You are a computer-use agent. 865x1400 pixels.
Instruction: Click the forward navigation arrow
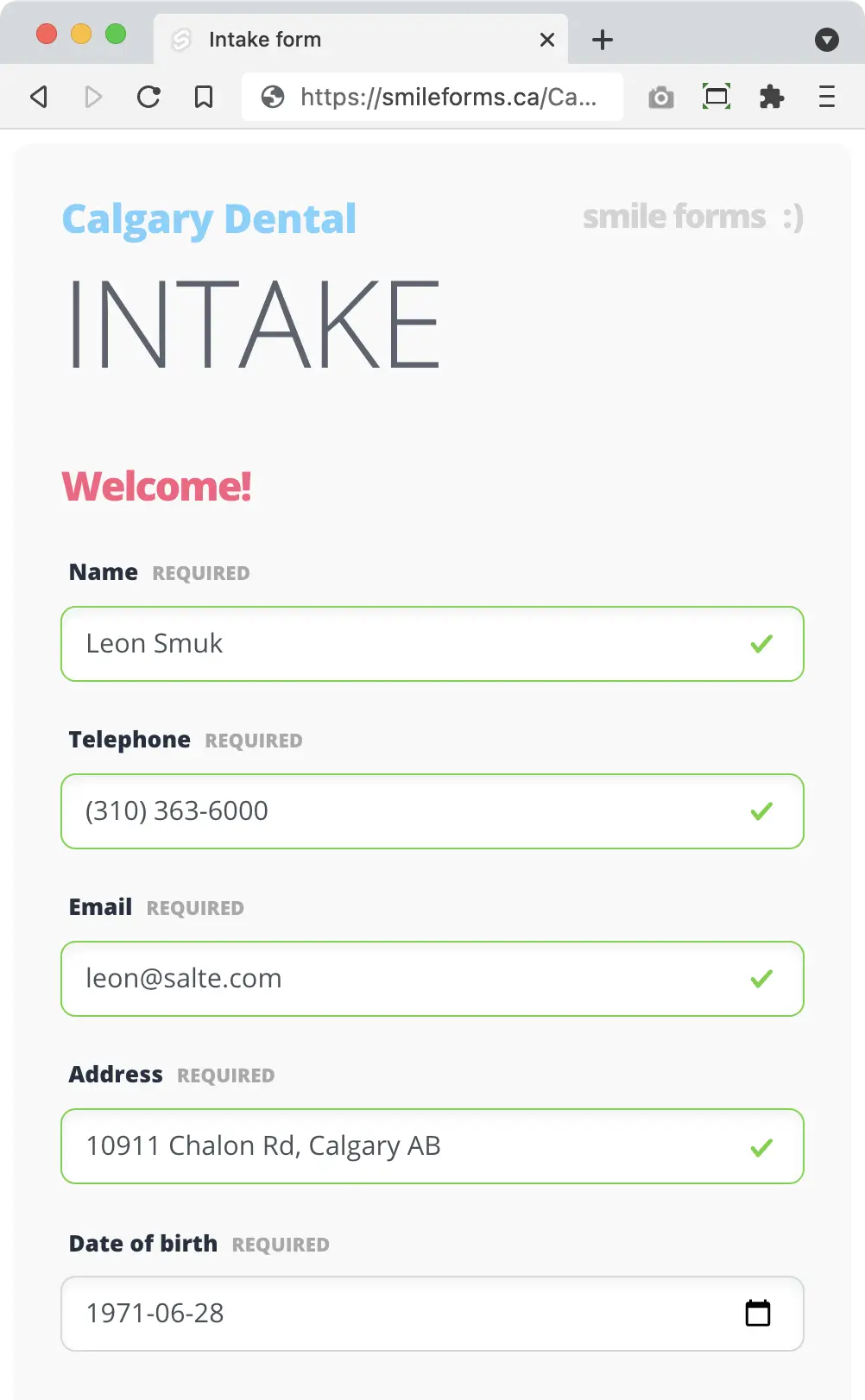click(x=93, y=97)
